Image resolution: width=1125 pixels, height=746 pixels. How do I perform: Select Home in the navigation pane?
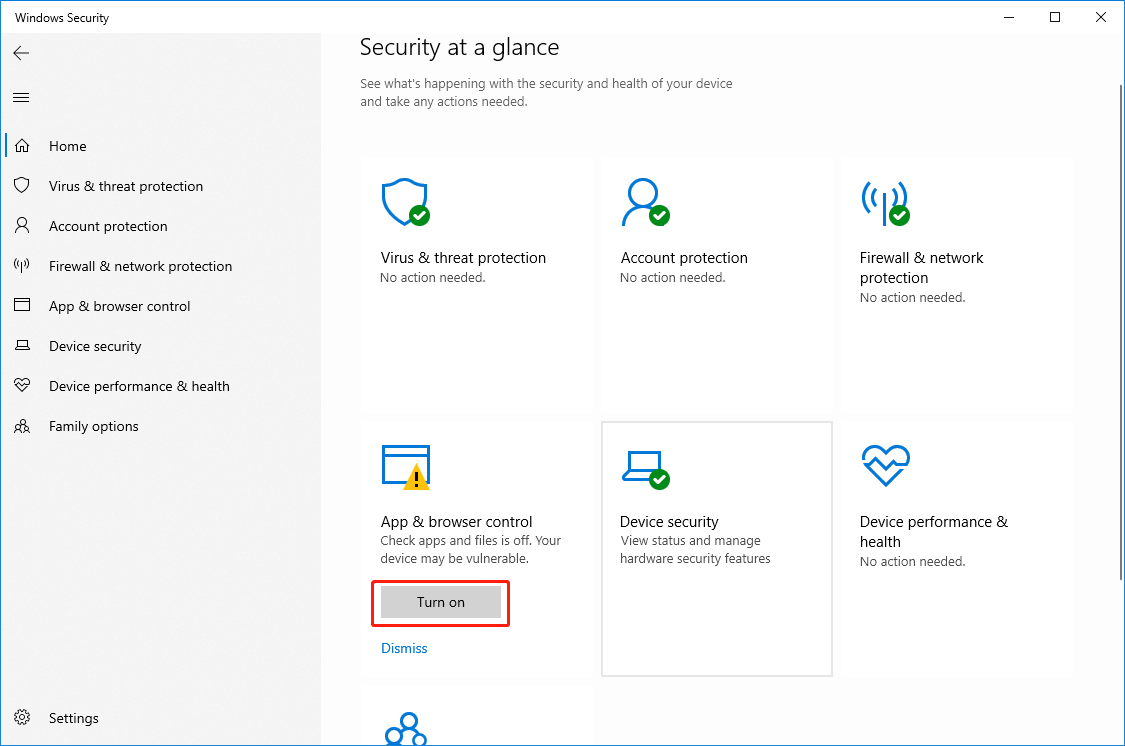tap(161, 146)
